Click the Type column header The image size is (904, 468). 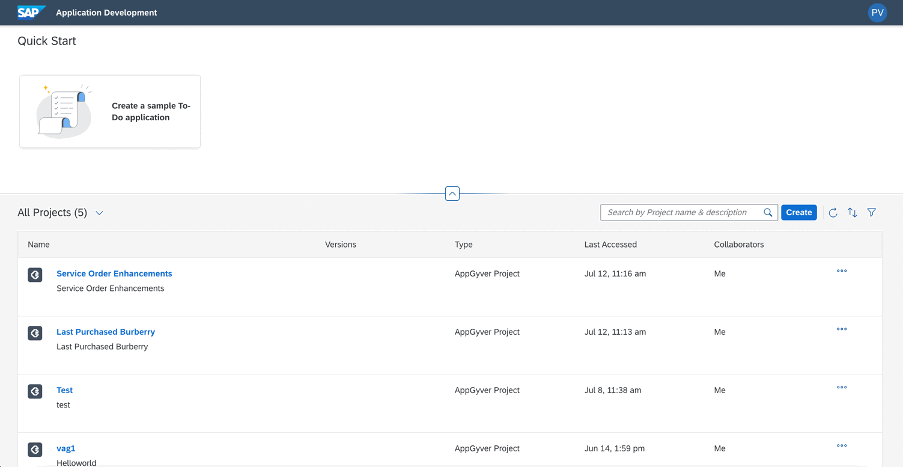click(464, 244)
